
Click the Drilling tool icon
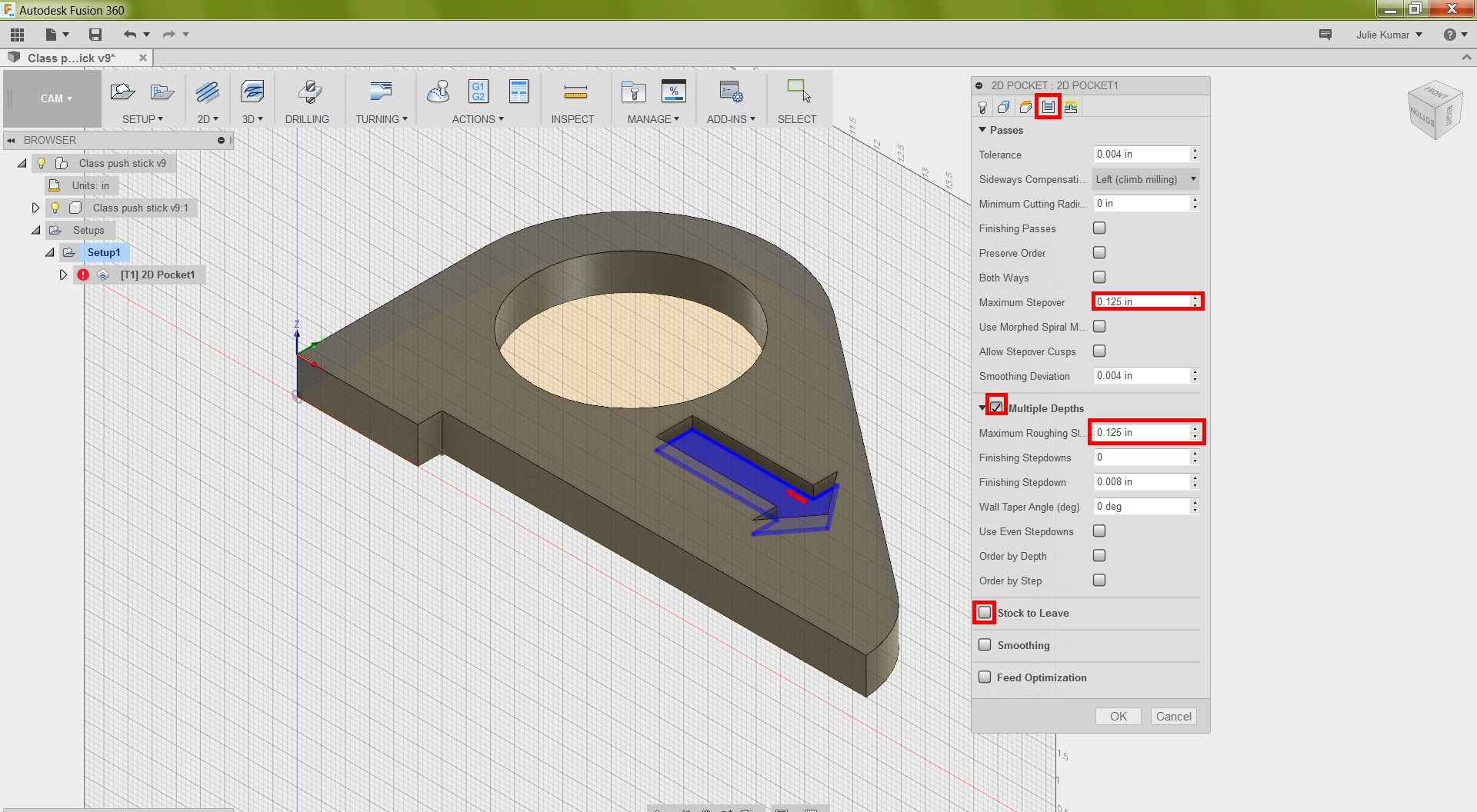[309, 92]
